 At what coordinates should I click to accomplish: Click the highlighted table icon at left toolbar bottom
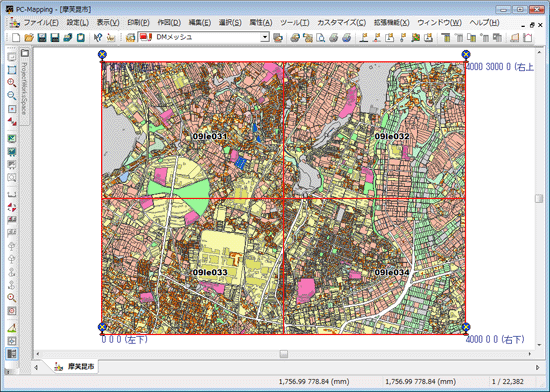pyautogui.click(x=12, y=353)
